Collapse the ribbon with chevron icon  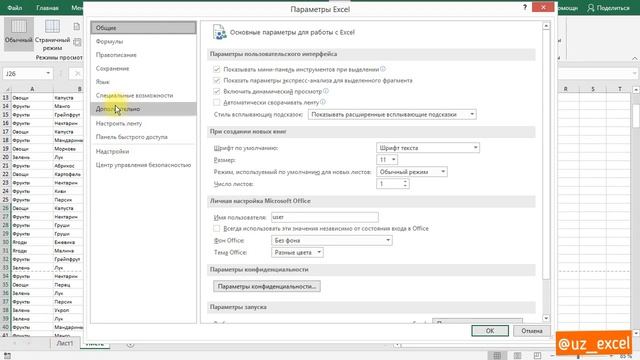(x=635, y=58)
